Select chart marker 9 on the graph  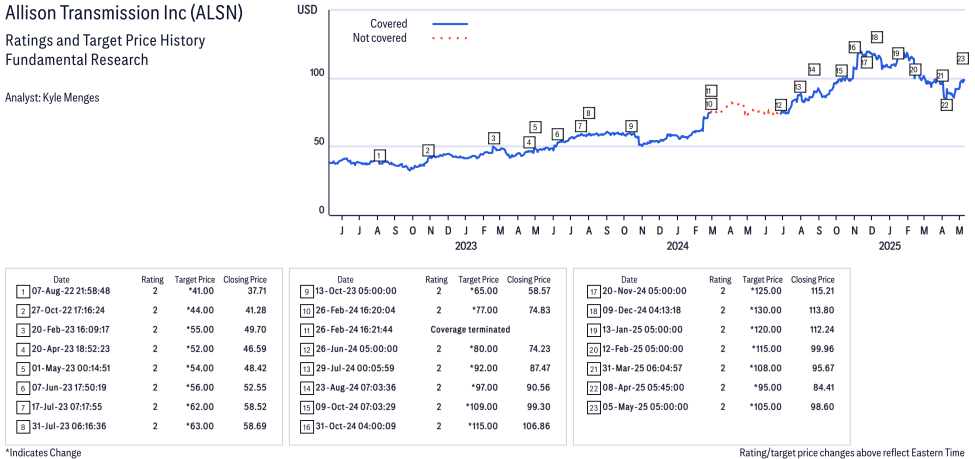[x=631, y=126]
